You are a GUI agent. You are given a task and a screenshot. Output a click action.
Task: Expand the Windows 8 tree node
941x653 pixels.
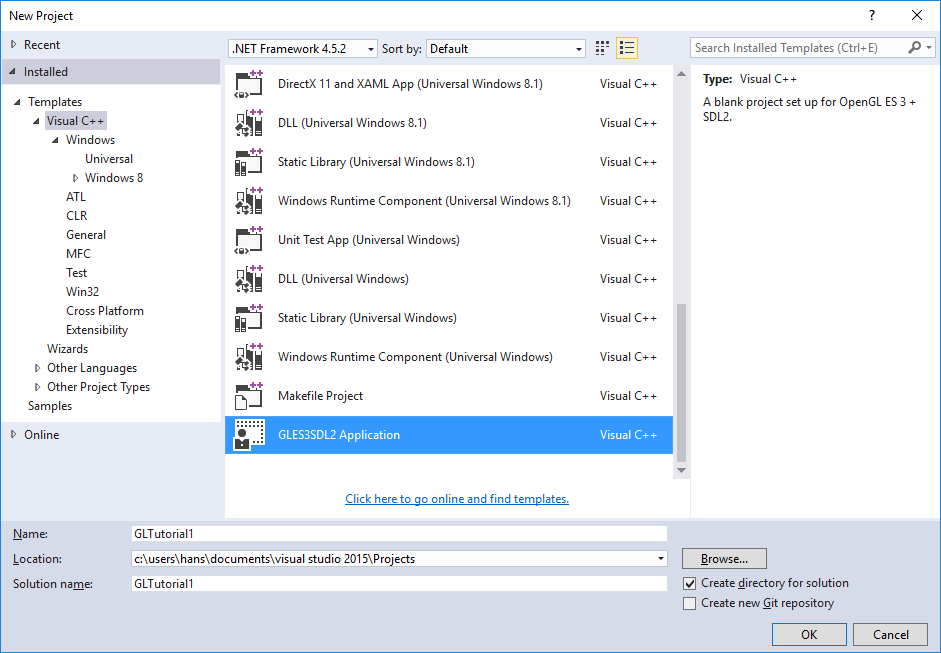pyautogui.click(x=75, y=178)
